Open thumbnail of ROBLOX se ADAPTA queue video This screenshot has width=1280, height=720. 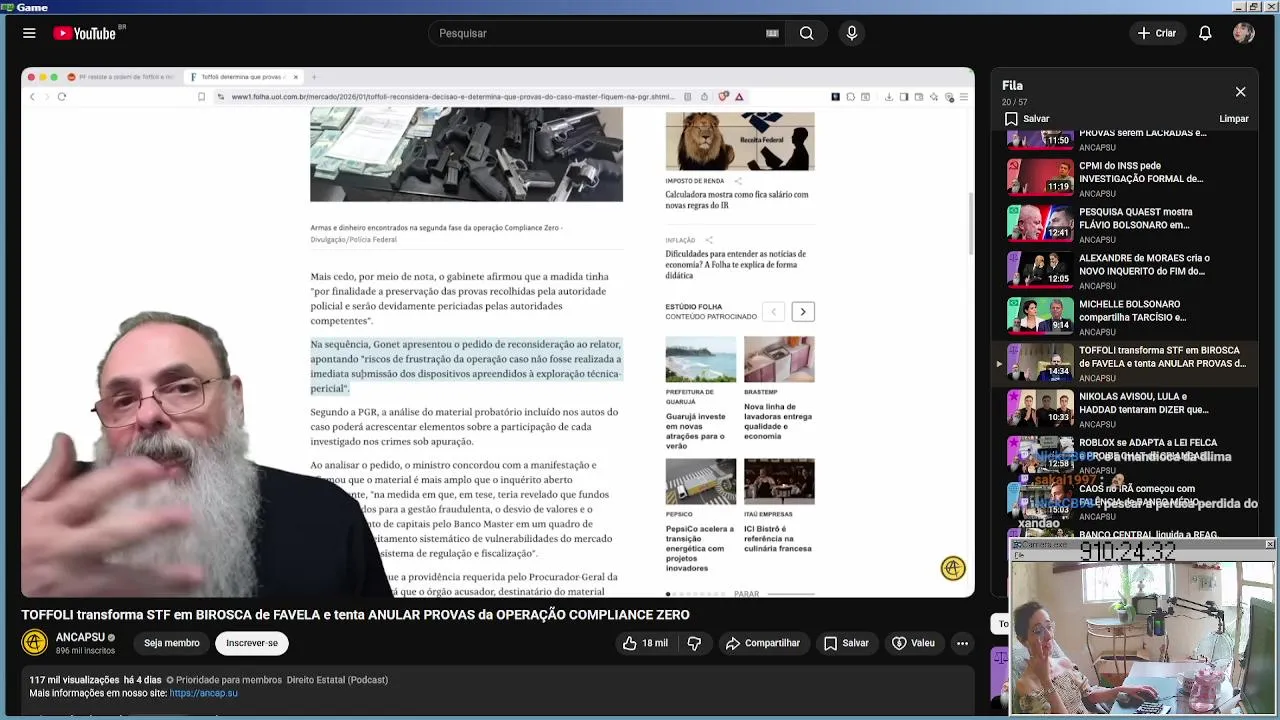[1040, 454]
